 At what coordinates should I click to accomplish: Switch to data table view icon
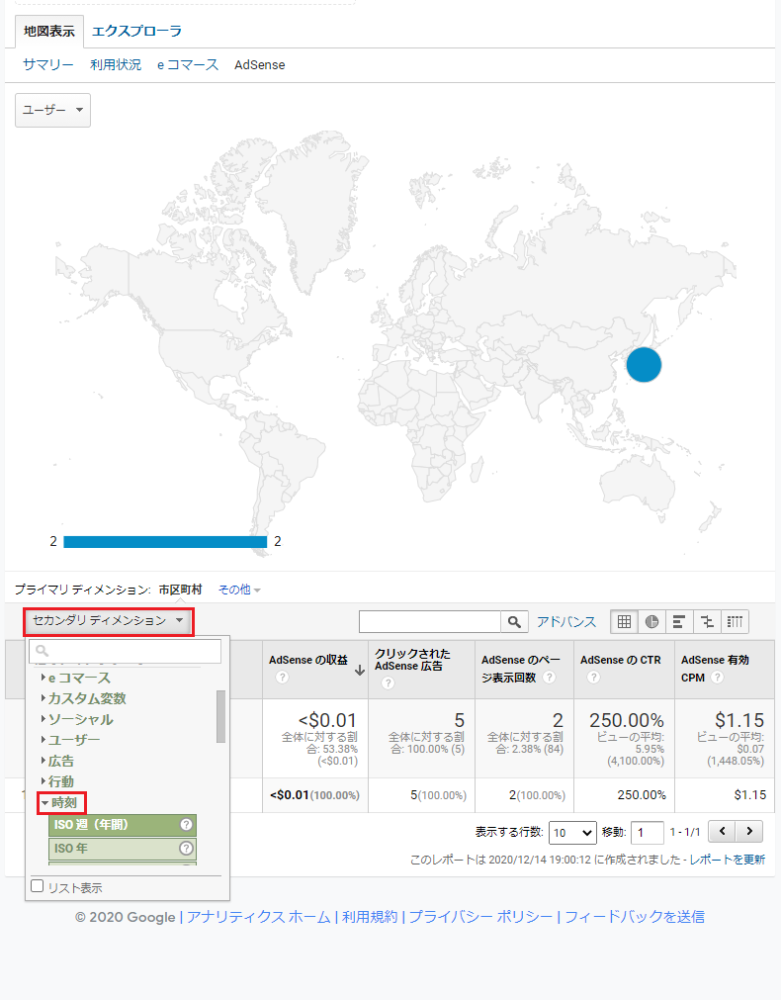(624, 622)
